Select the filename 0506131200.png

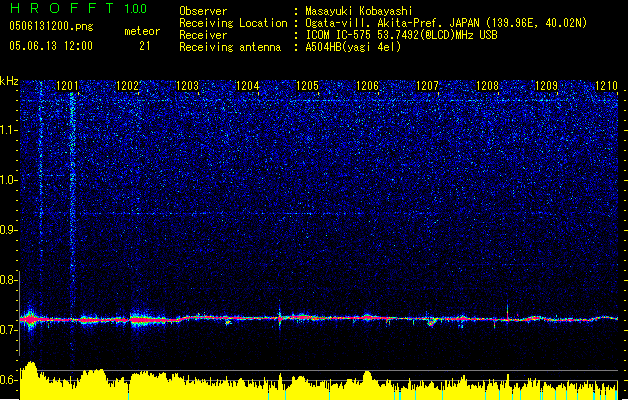point(51,27)
